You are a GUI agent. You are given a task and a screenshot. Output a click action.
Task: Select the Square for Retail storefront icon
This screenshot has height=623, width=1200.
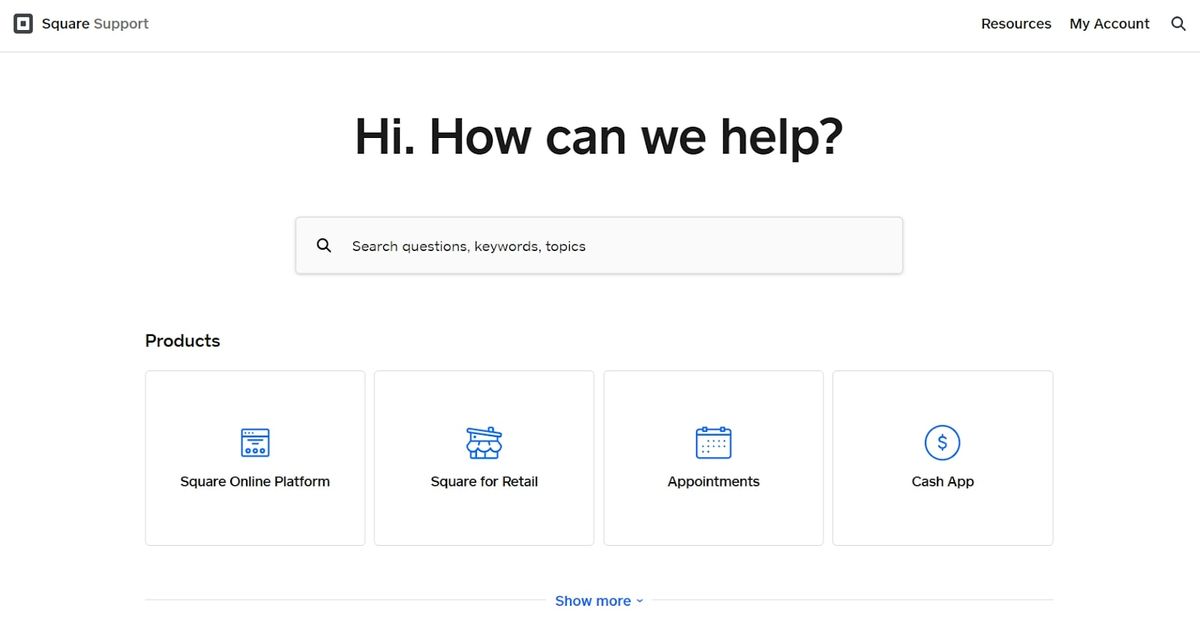[484, 442]
